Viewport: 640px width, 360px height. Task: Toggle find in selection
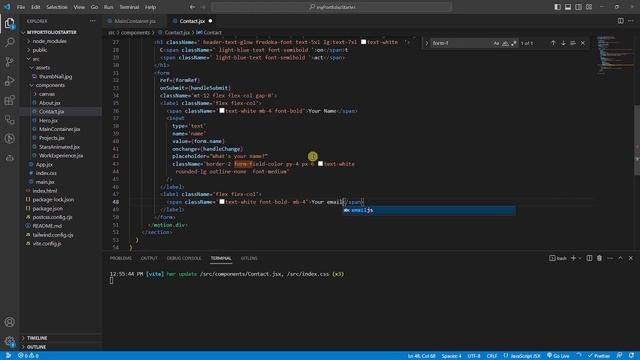573,43
